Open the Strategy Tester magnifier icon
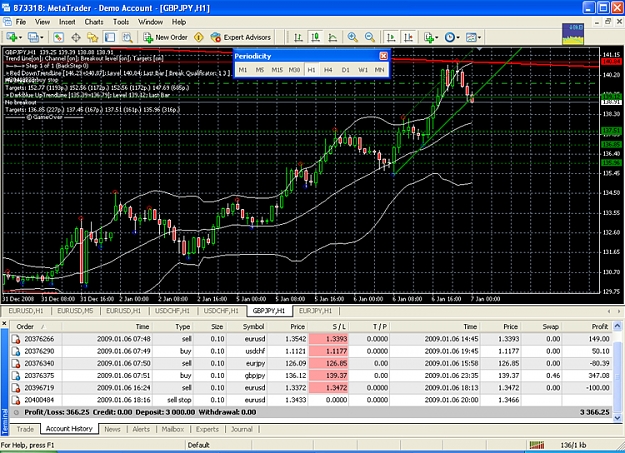Screen dimensions: 625x453 [127, 37]
